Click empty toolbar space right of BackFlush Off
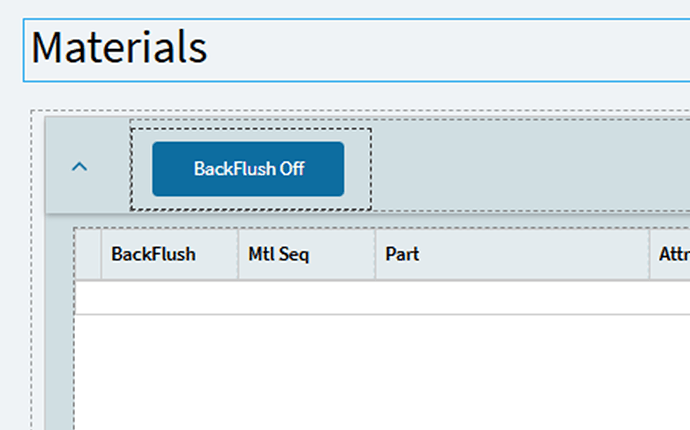This screenshot has height=430, width=690. tap(530, 169)
